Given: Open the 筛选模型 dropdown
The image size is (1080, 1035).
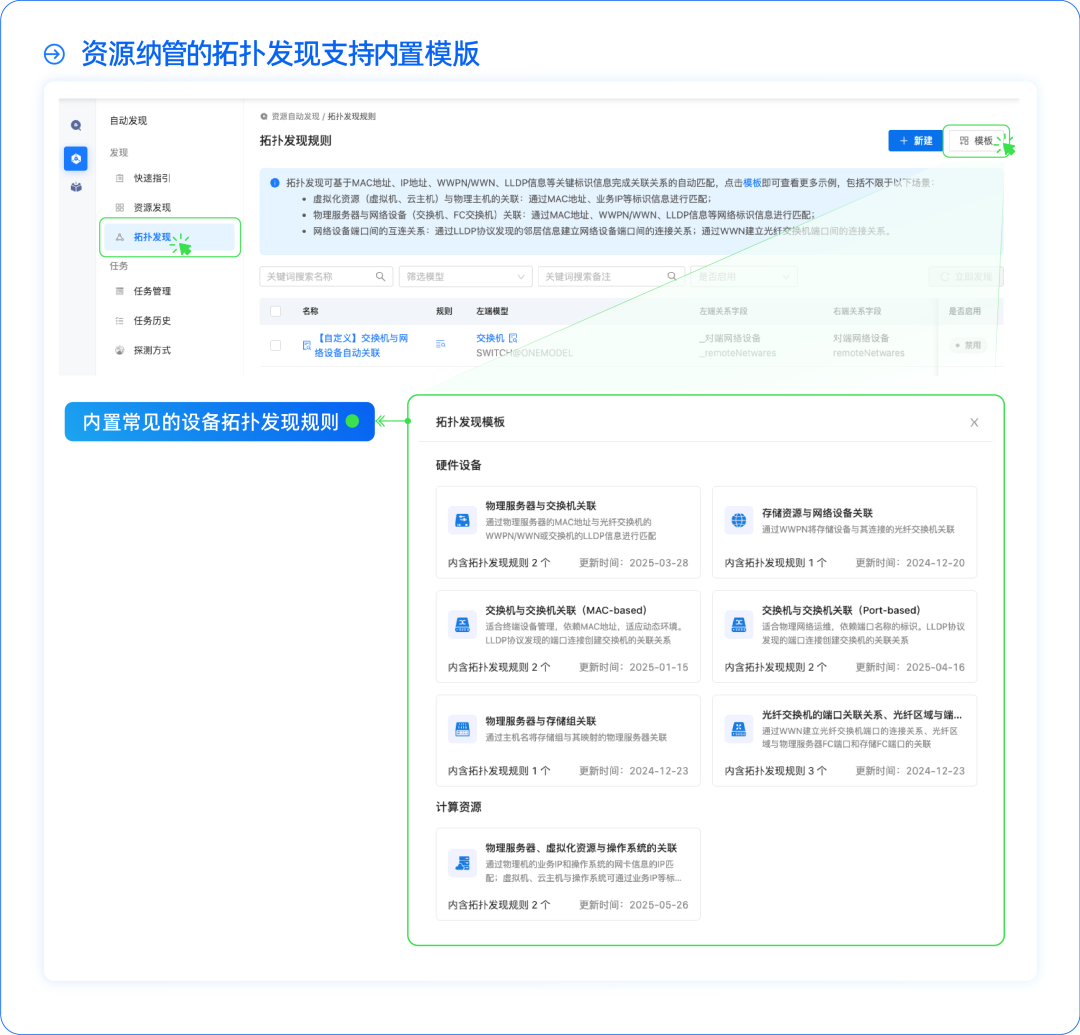Looking at the screenshot, I should tap(465, 276).
